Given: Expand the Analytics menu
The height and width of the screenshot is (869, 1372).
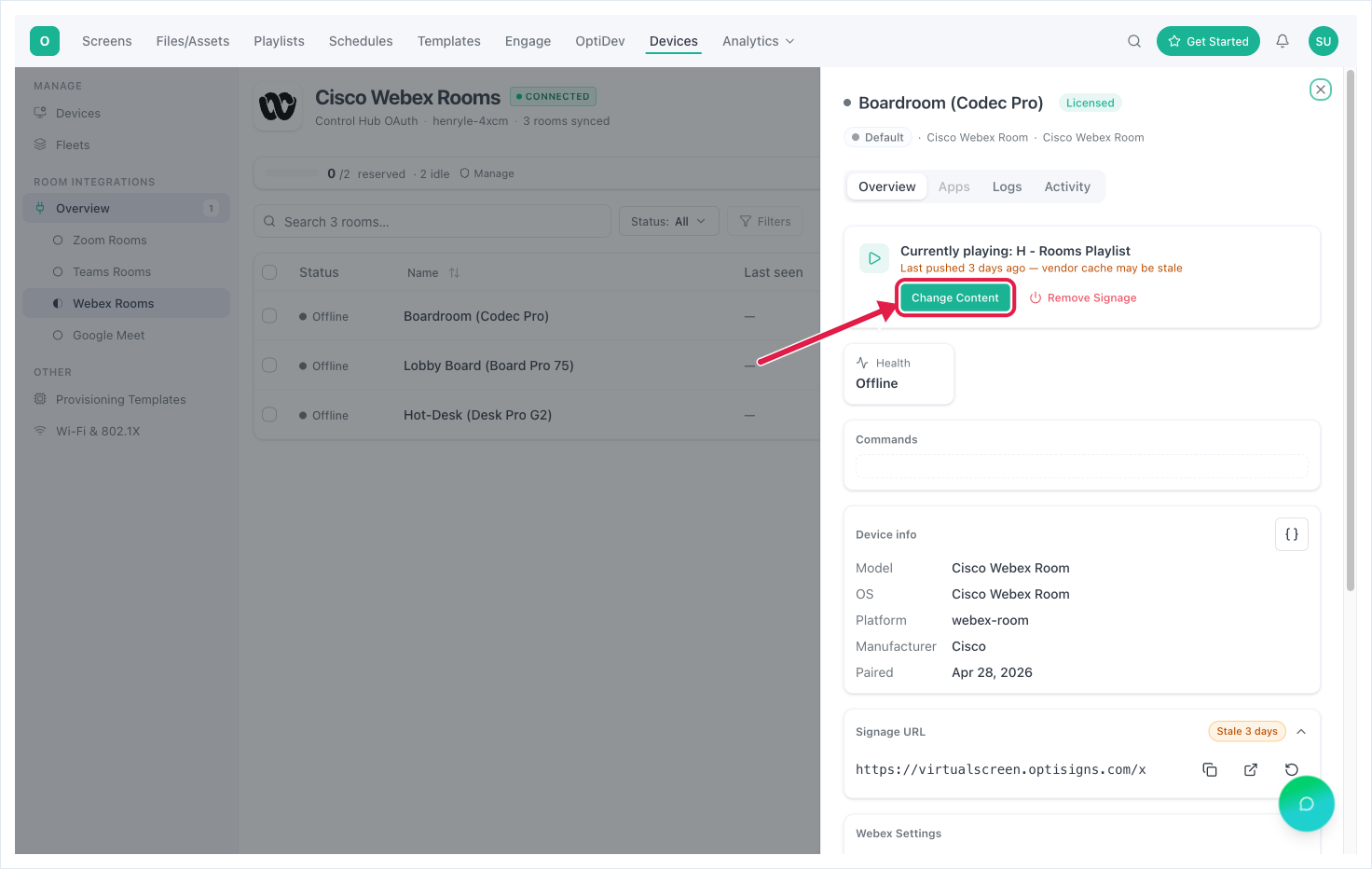Looking at the screenshot, I should (759, 41).
